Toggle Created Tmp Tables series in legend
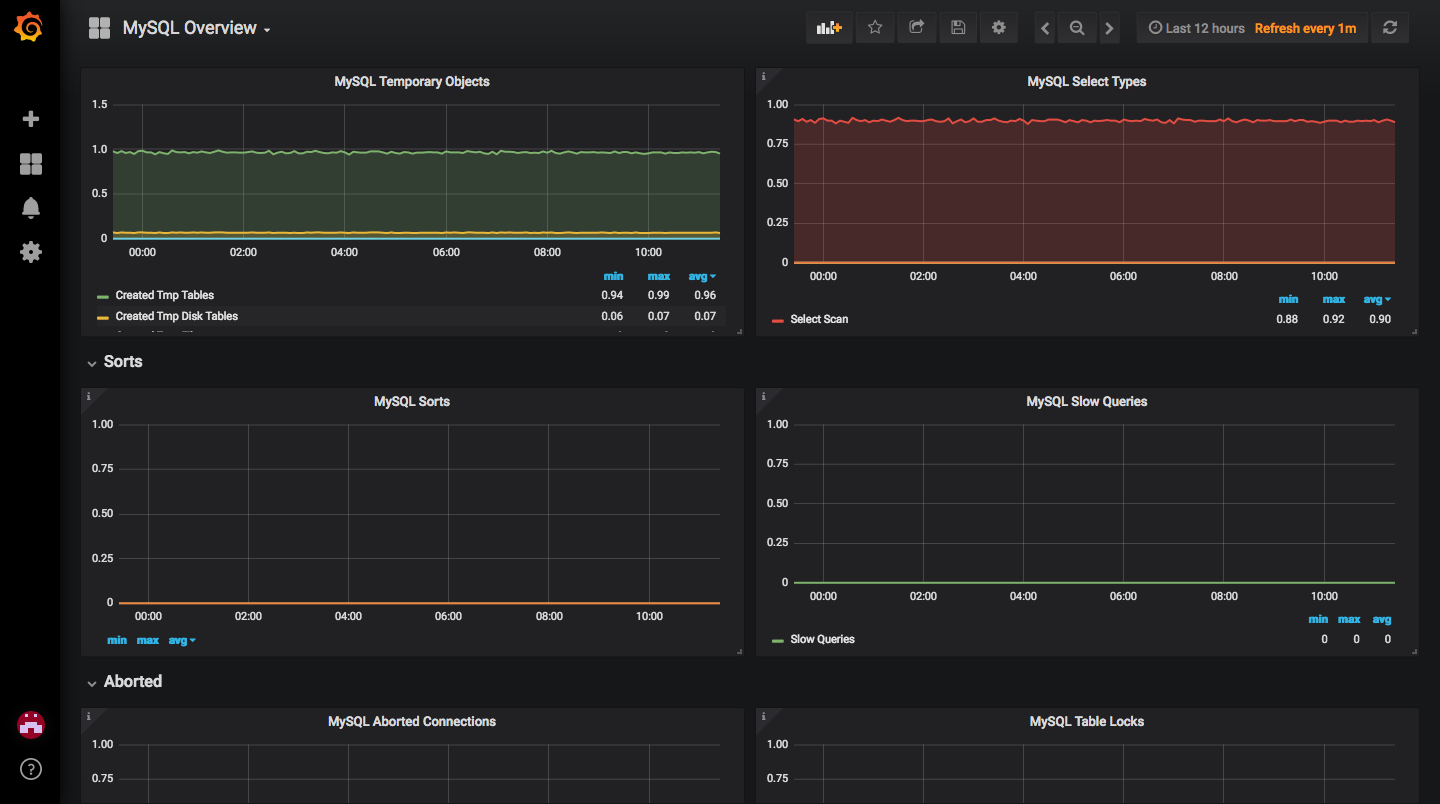 164,296
